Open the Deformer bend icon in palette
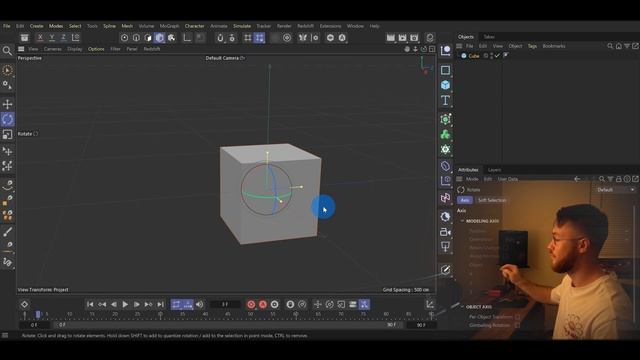 445,166
